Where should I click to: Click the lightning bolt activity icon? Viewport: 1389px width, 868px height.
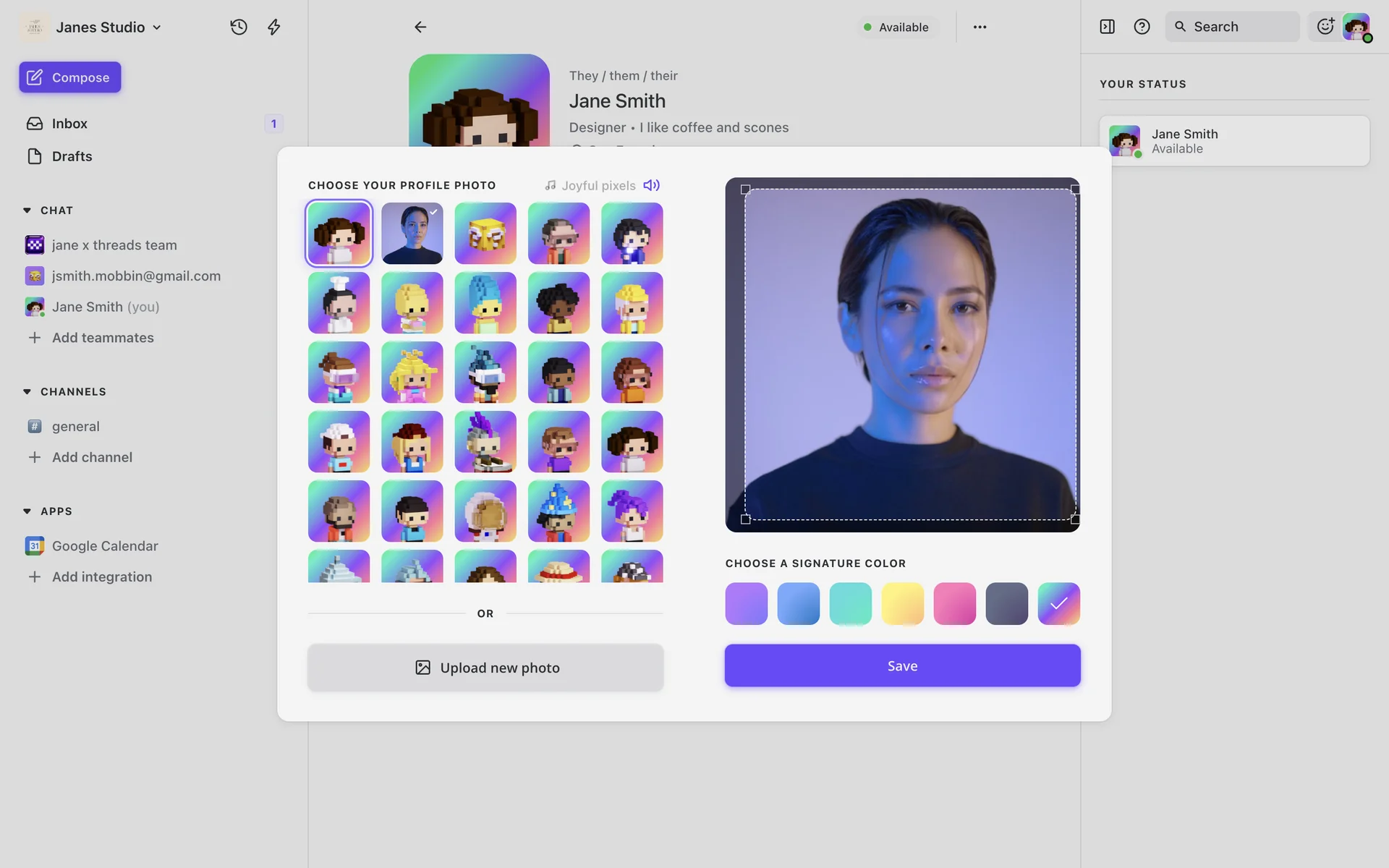coord(273,27)
